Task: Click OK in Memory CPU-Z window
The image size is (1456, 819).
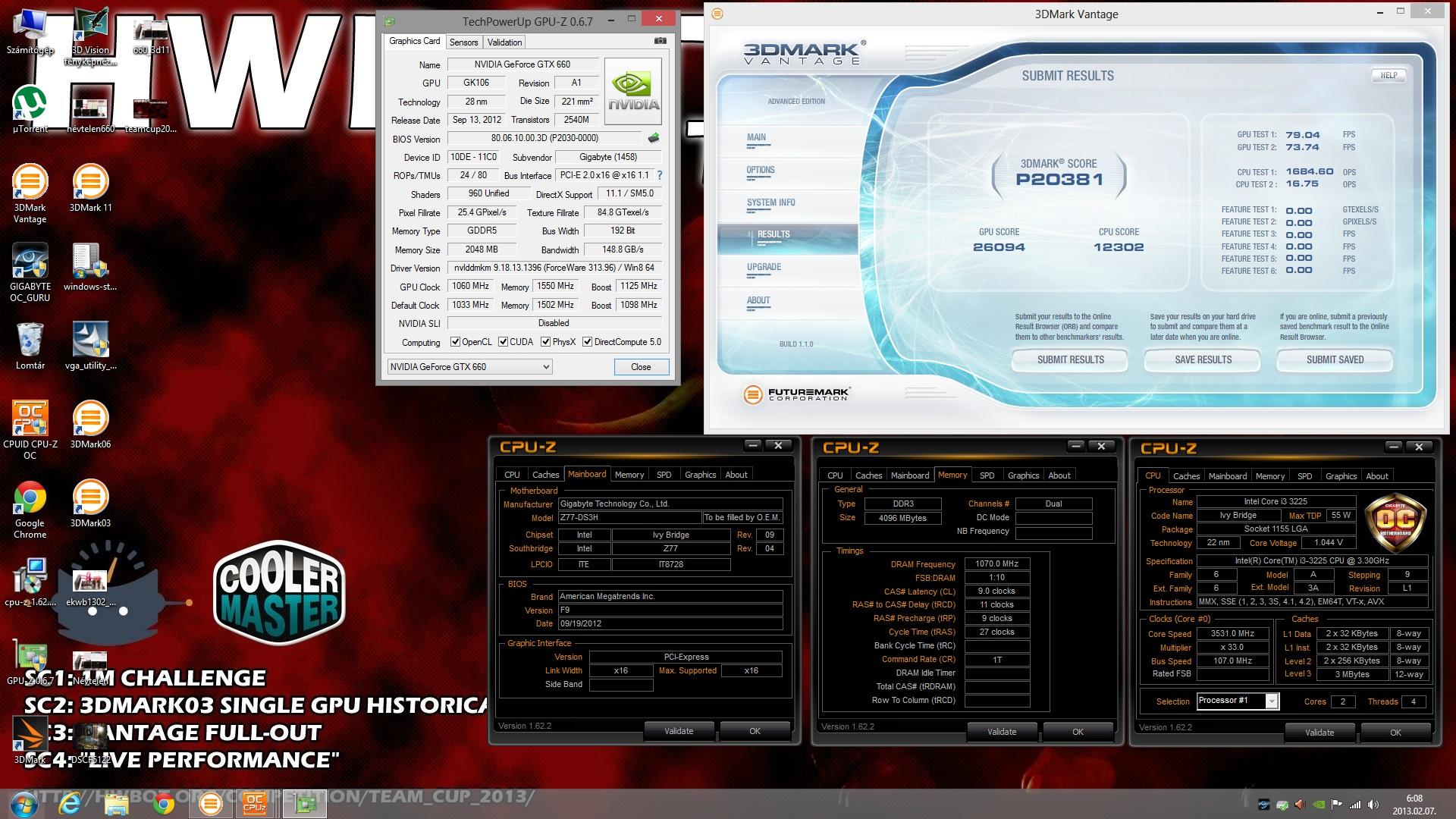Action: point(1078,732)
